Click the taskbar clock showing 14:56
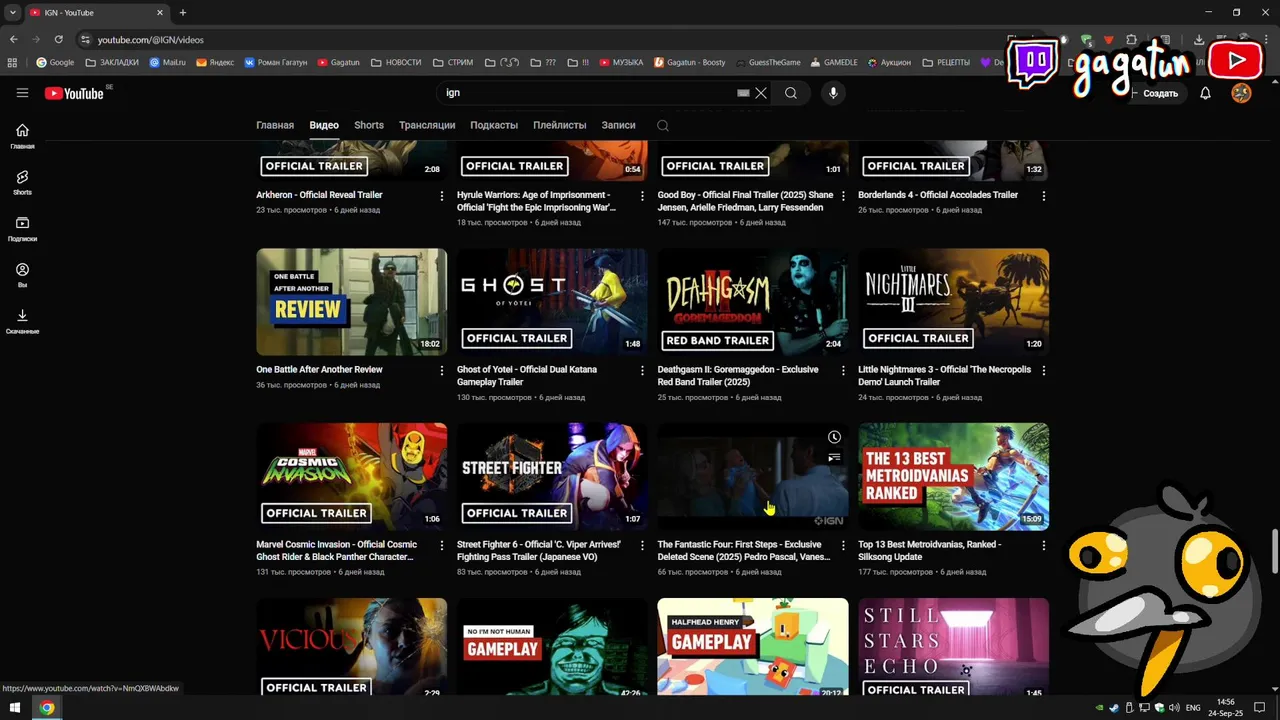Viewport: 1280px width, 720px height. click(1226, 707)
